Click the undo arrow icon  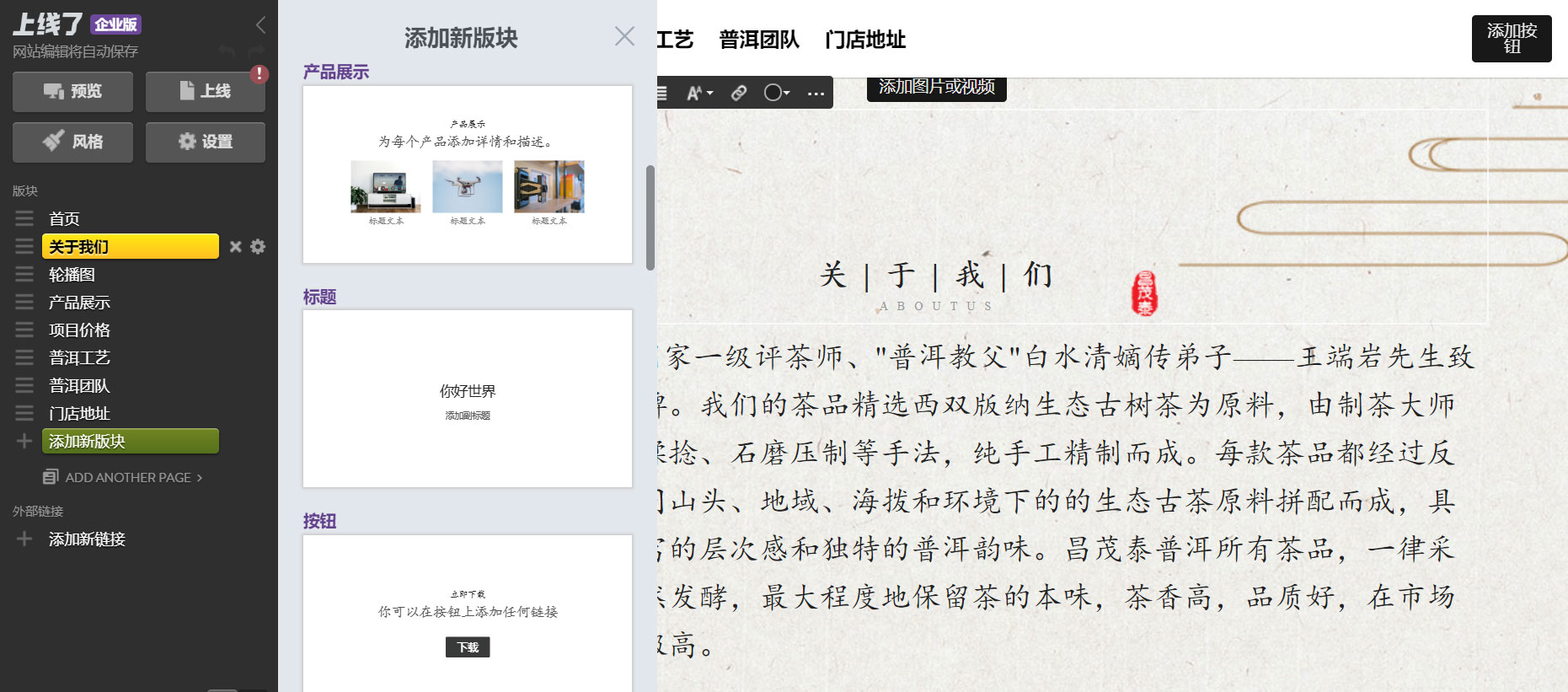click(226, 51)
